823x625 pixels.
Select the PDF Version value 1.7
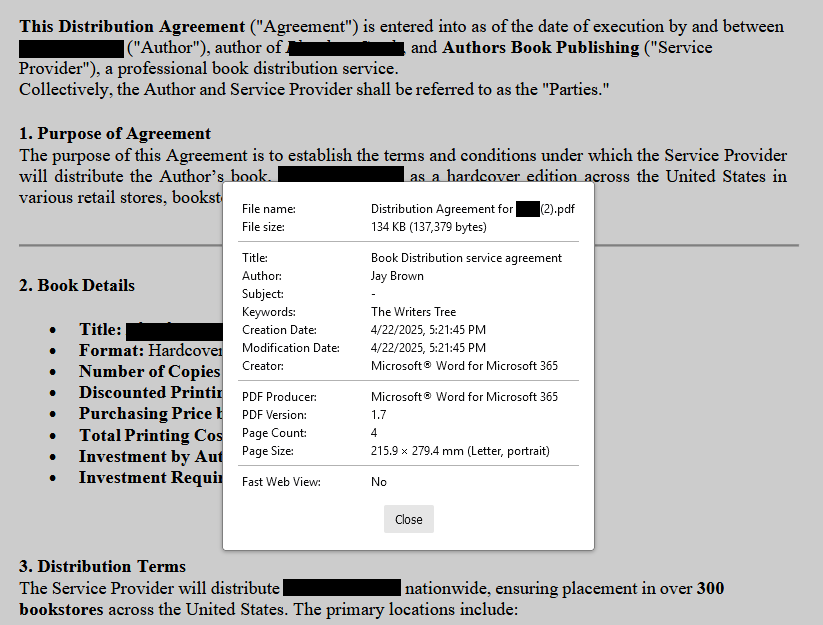pos(377,414)
